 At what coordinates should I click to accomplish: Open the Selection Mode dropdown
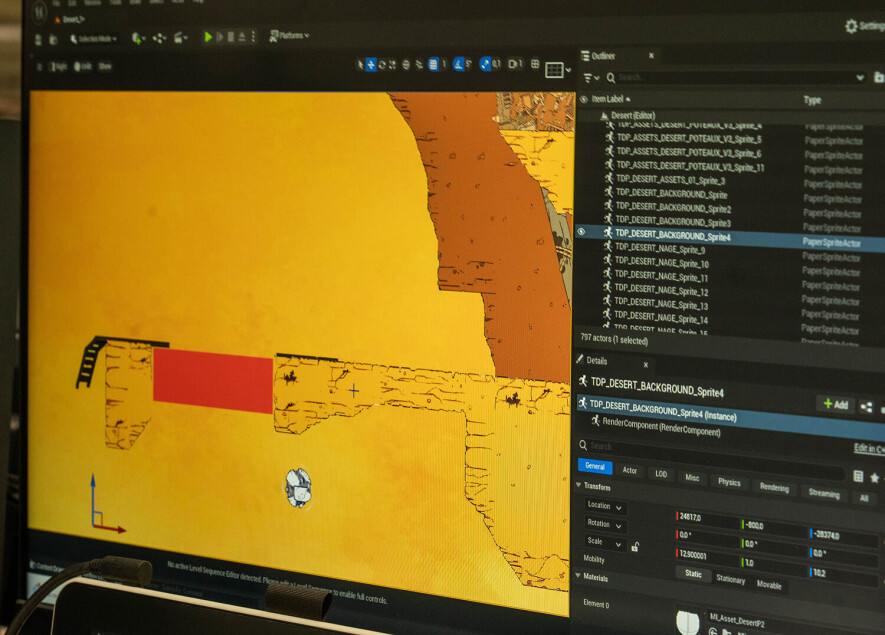click(94, 39)
